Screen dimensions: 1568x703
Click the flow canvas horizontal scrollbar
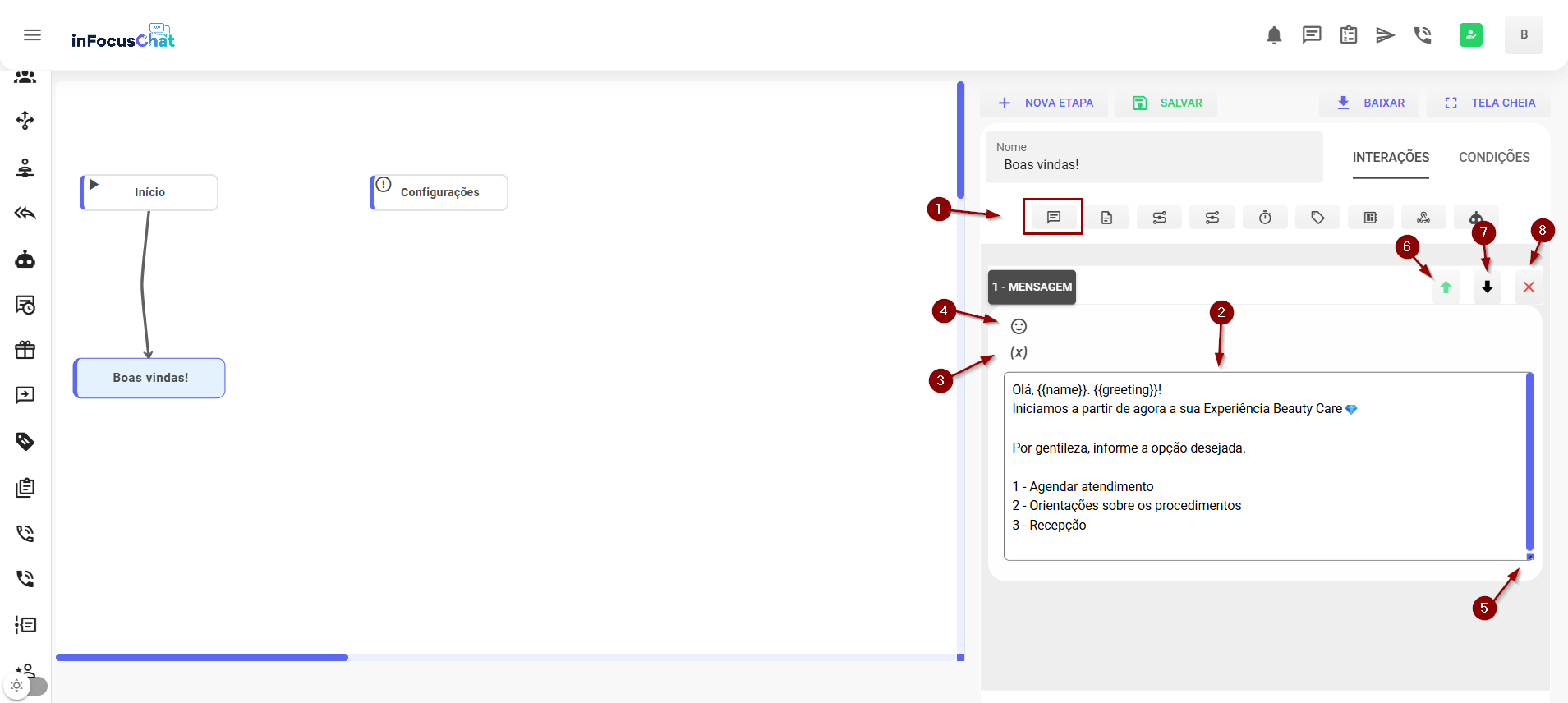(202, 657)
